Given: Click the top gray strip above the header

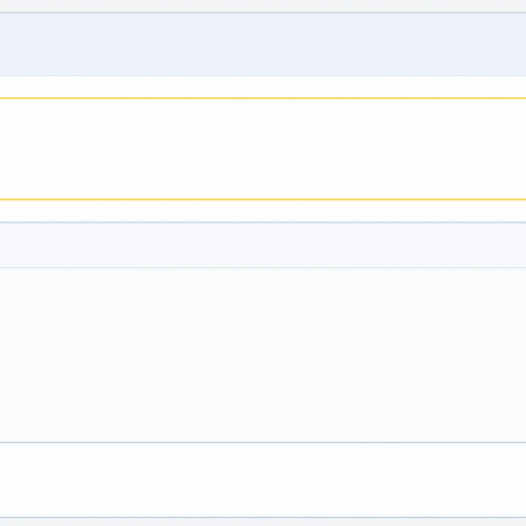Looking at the screenshot, I should pyautogui.click(x=263, y=6).
